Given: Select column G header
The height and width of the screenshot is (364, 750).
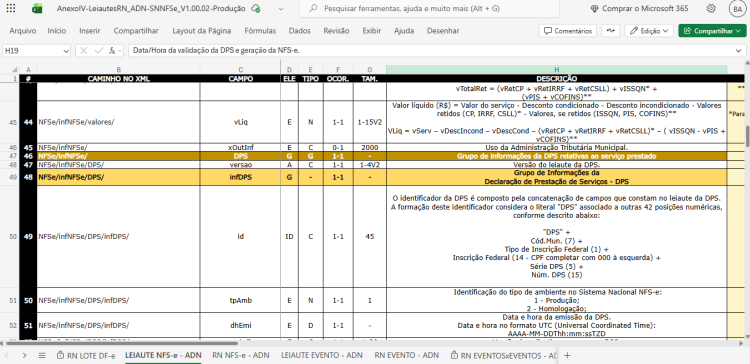Looking at the screenshot, I should [369, 70].
